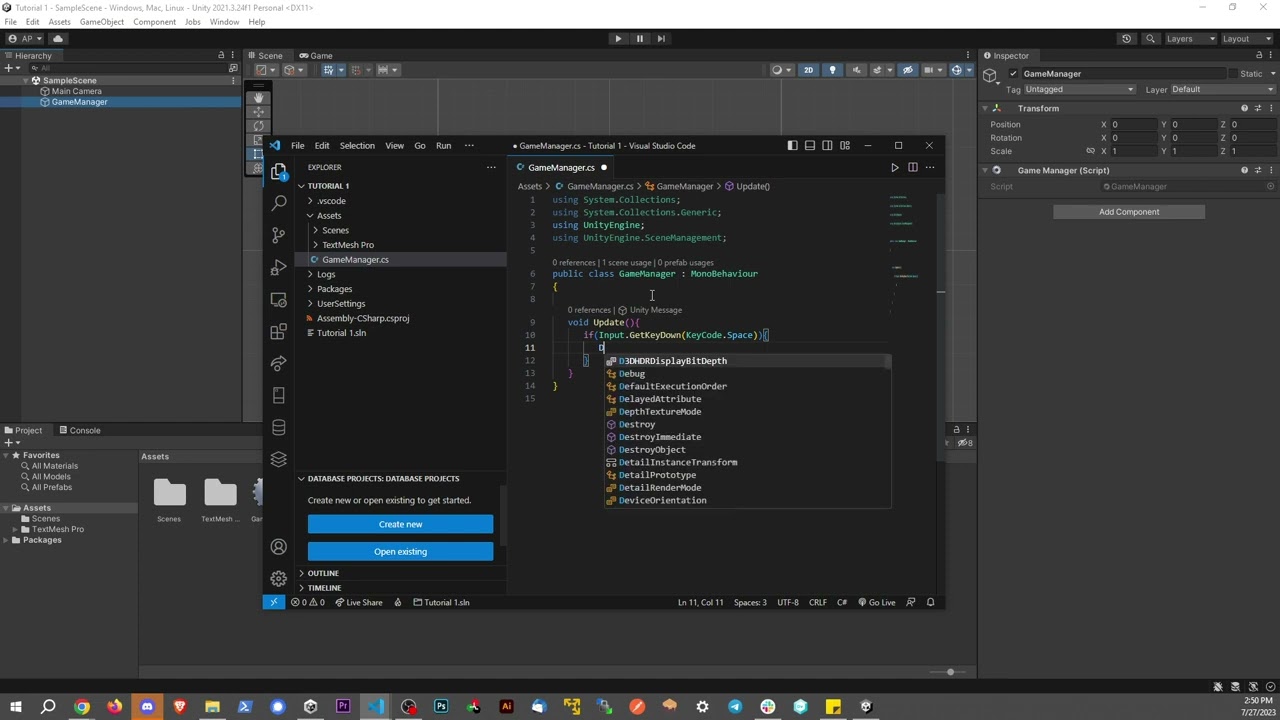The height and width of the screenshot is (720, 1280).
Task: Switch to Unity Console tab
Action: click(78, 430)
